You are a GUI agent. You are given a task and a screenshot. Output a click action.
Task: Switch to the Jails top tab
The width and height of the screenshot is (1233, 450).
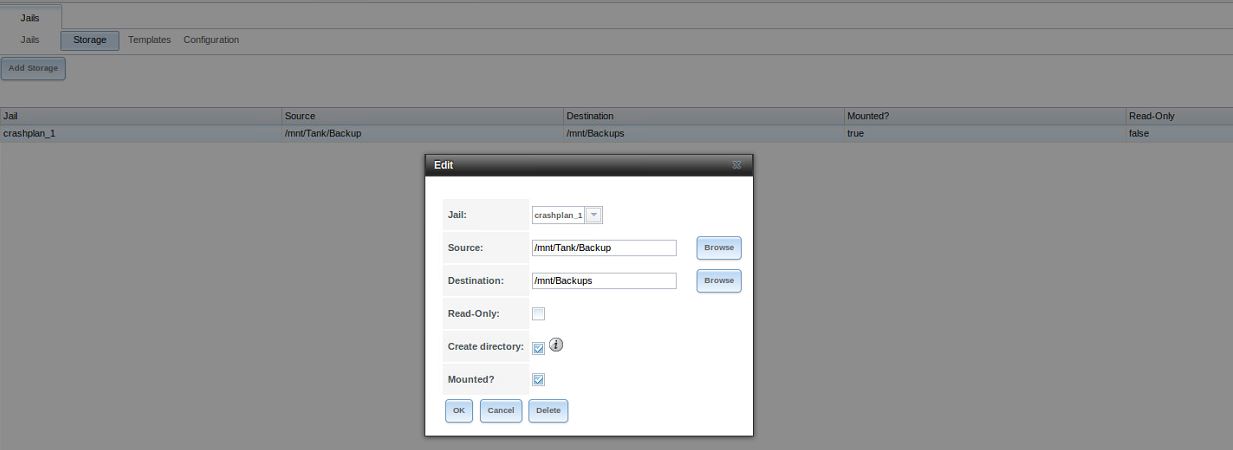point(30,18)
